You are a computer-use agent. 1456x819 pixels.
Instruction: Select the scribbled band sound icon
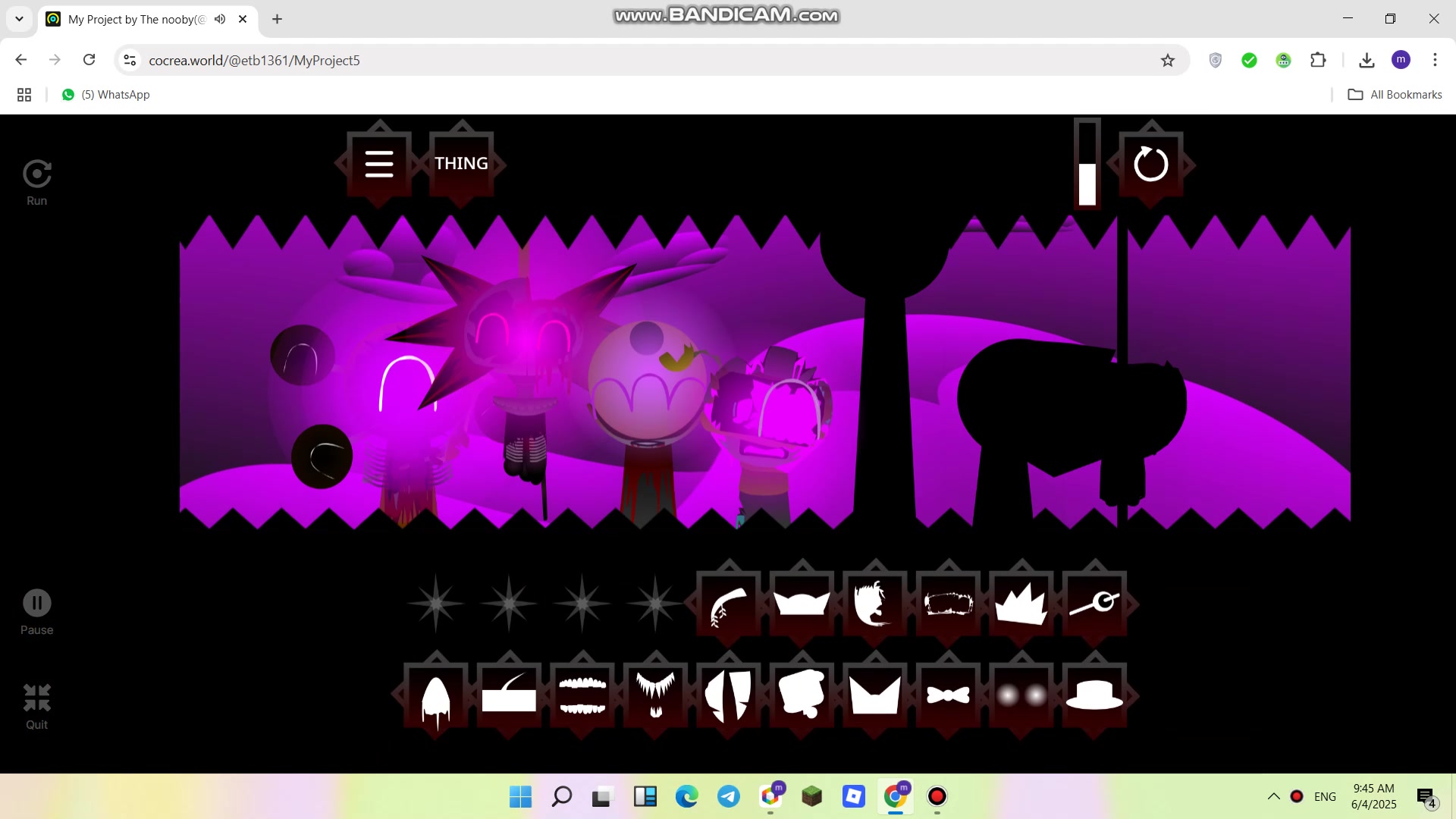(x=948, y=604)
